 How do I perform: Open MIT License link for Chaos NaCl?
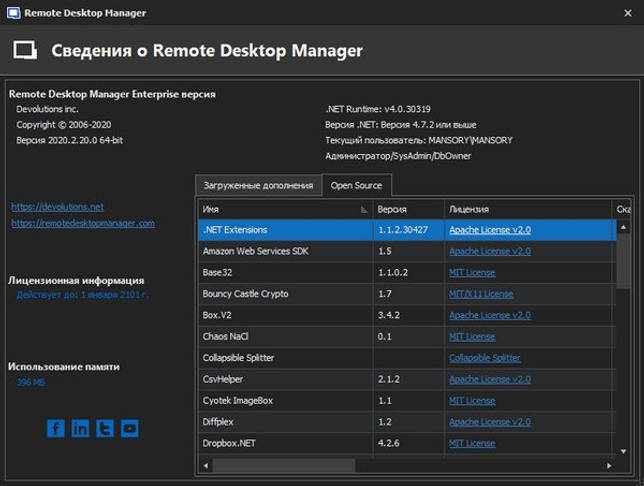click(472, 336)
